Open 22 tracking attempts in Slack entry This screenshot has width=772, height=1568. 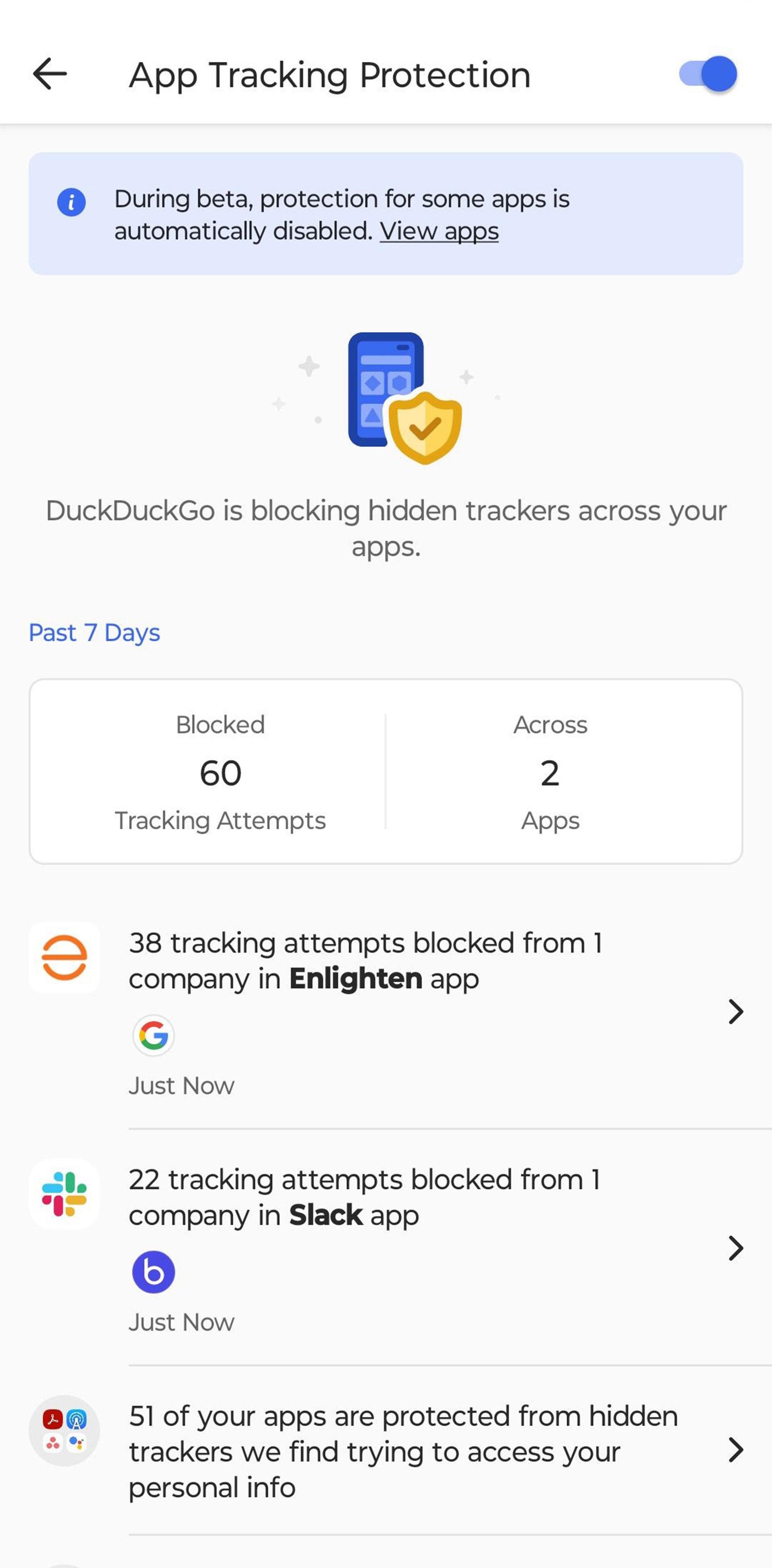coord(386,1248)
